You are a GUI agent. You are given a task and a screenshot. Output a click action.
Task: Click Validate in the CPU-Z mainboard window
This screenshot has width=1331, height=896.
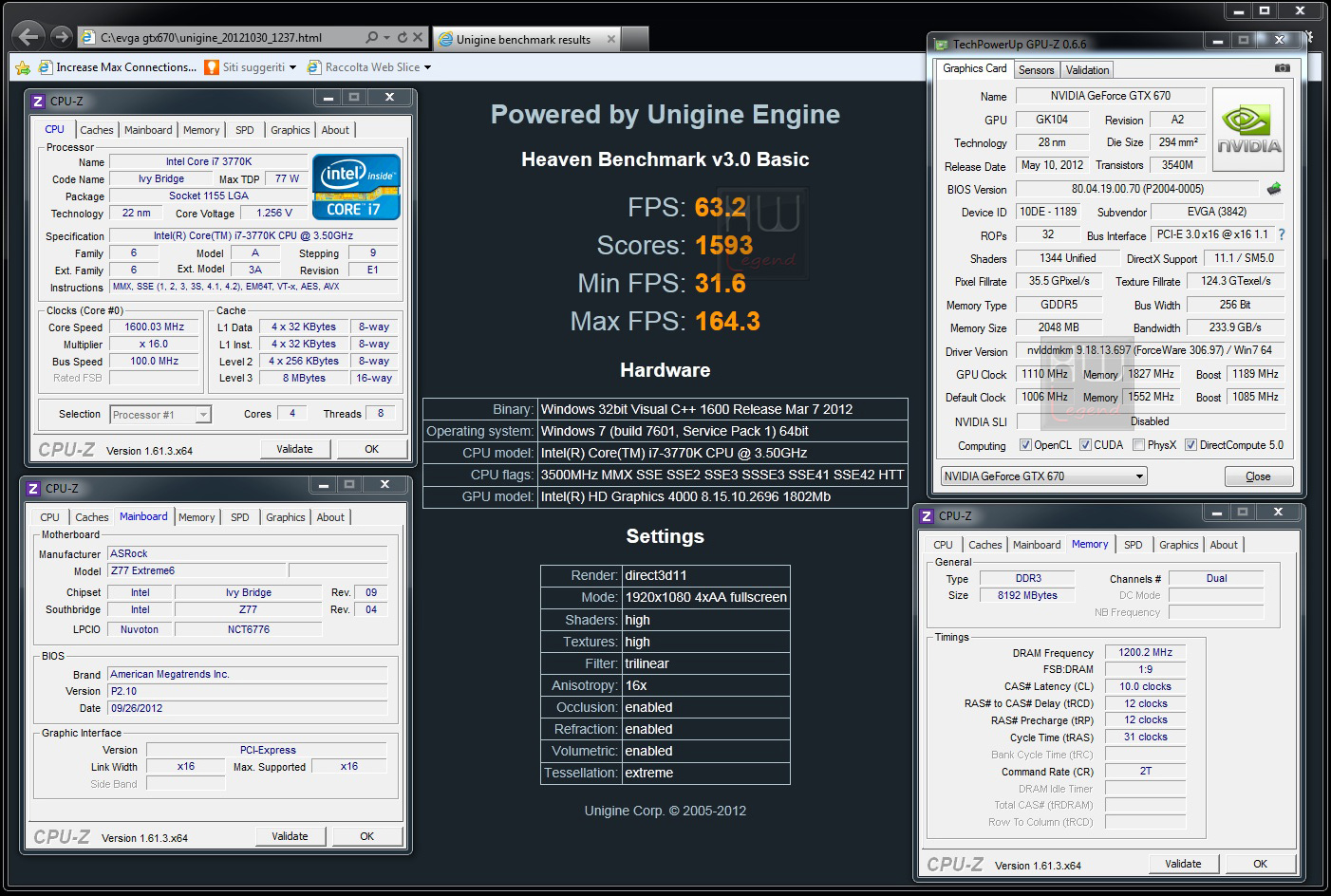tap(291, 836)
